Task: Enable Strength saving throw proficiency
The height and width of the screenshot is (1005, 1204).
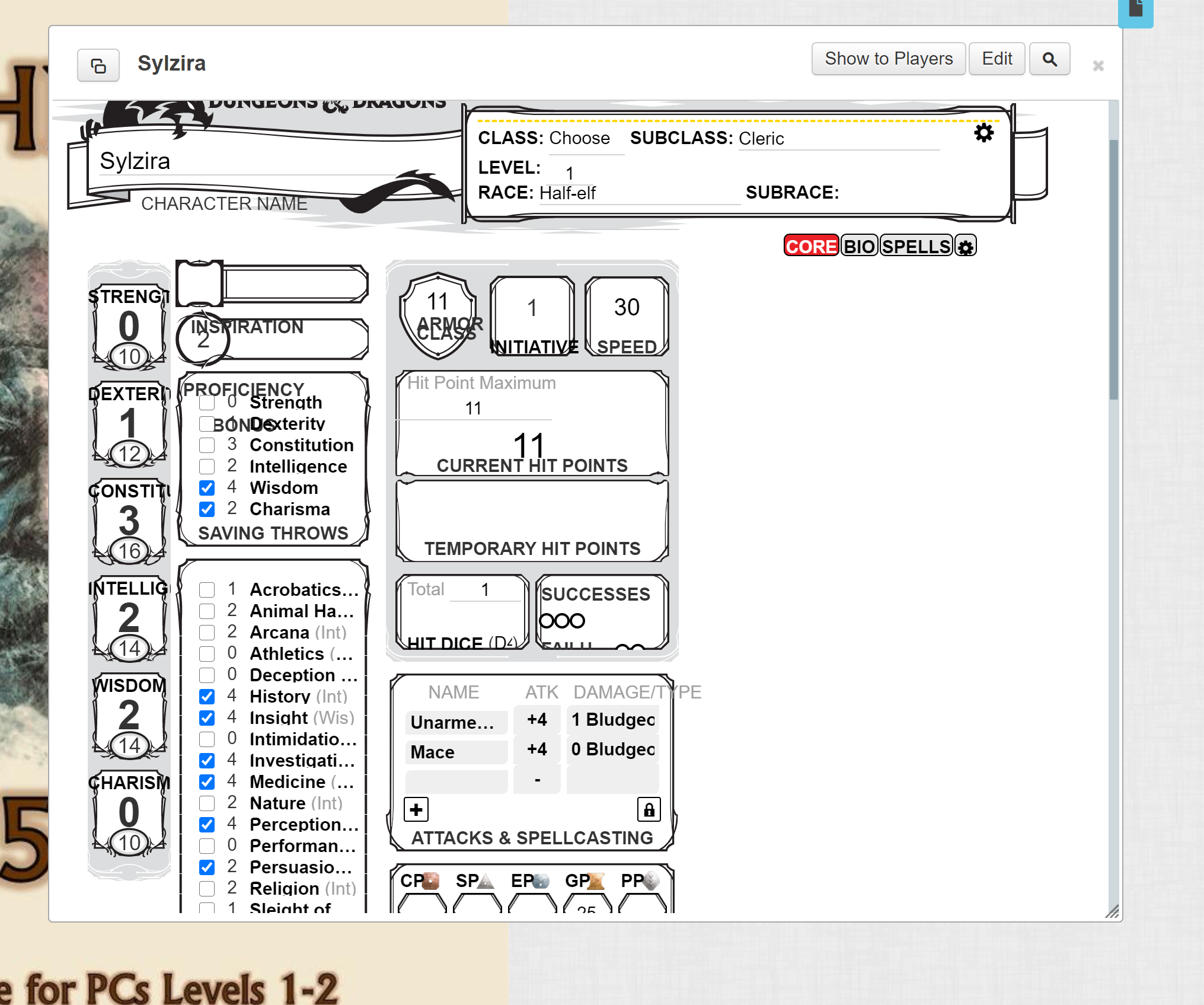Action: (x=207, y=403)
